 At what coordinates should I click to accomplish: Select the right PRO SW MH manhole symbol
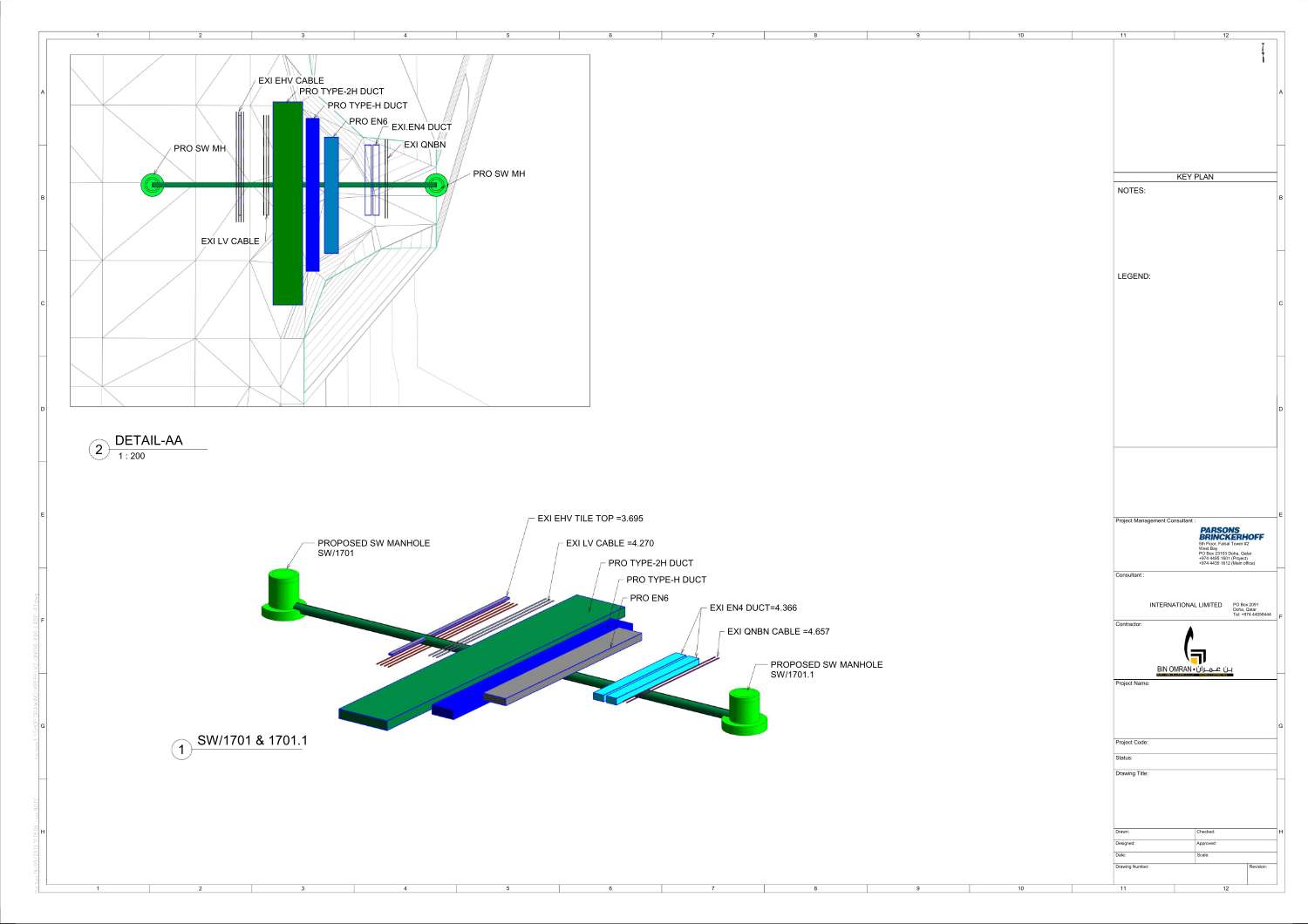[x=434, y=185]
